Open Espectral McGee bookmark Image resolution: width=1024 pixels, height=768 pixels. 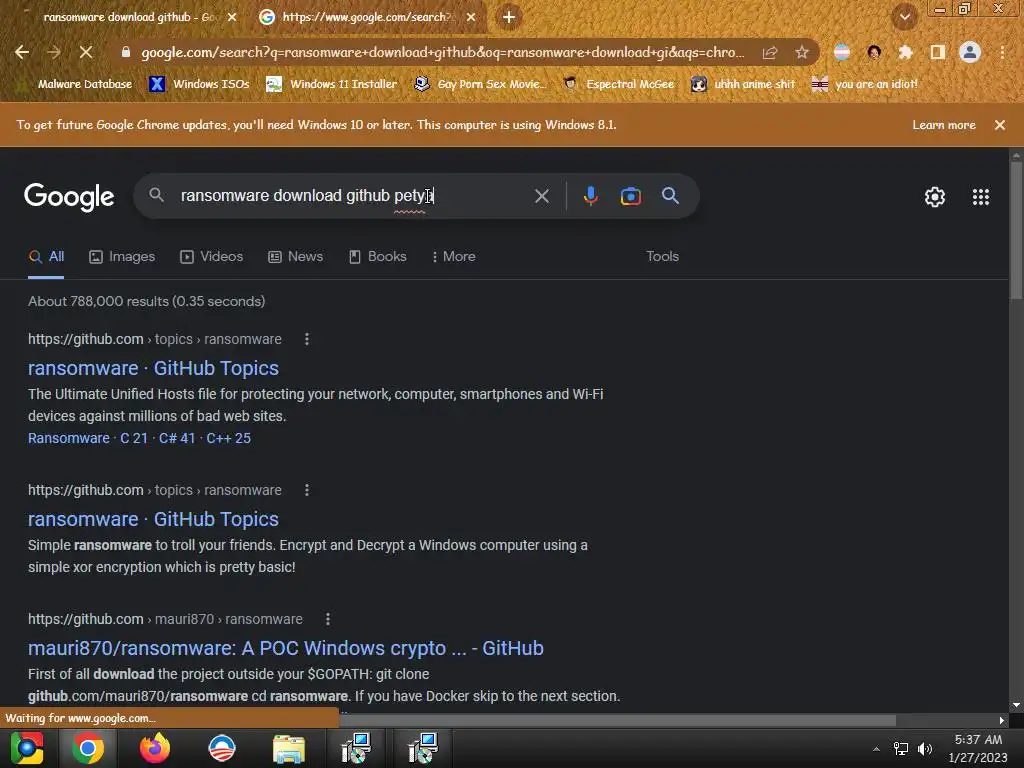click(618, 84)
